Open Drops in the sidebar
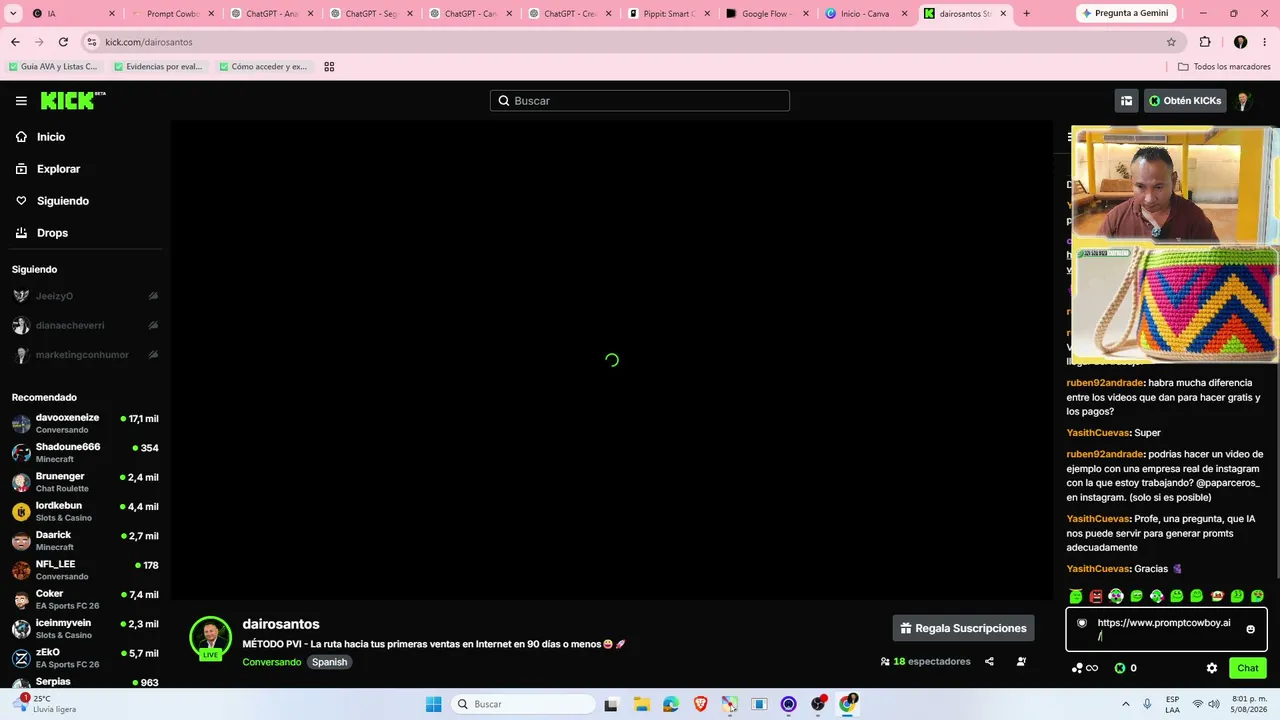This screenshot has width=1280, height=720. (52, 233)
